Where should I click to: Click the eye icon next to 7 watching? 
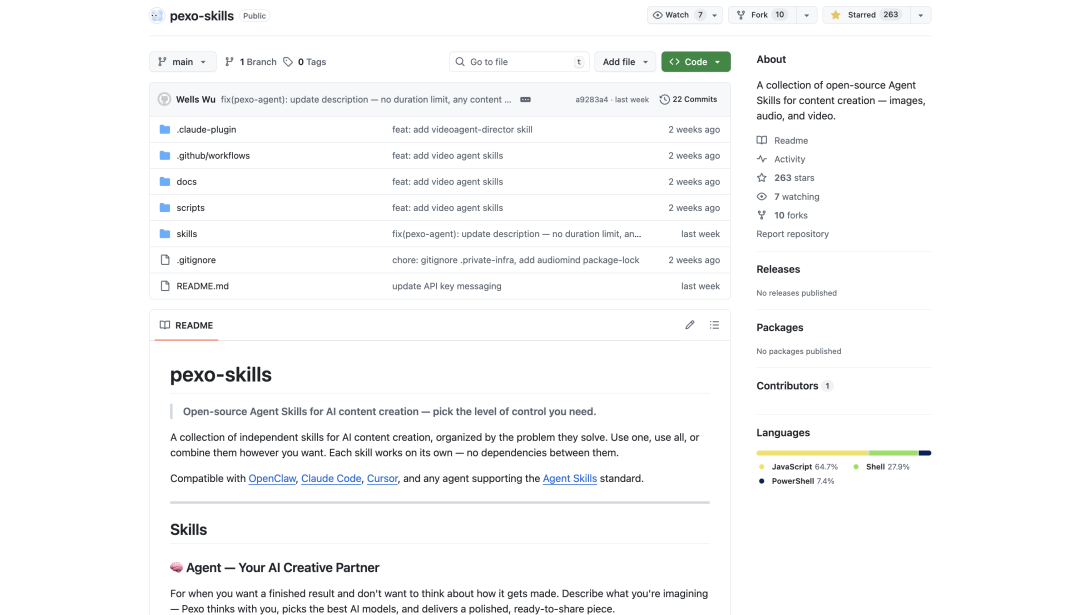[x=762, y=197]
